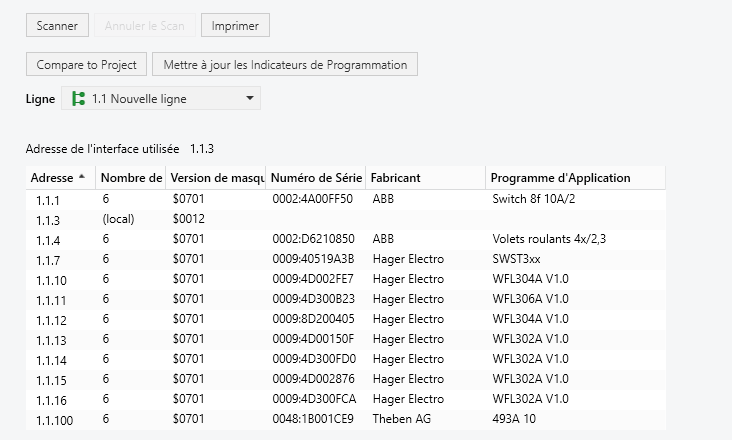This screenshot has height=440, width=732.
Task: Sort by Version de masque column
Action: [x=216, y=178]
